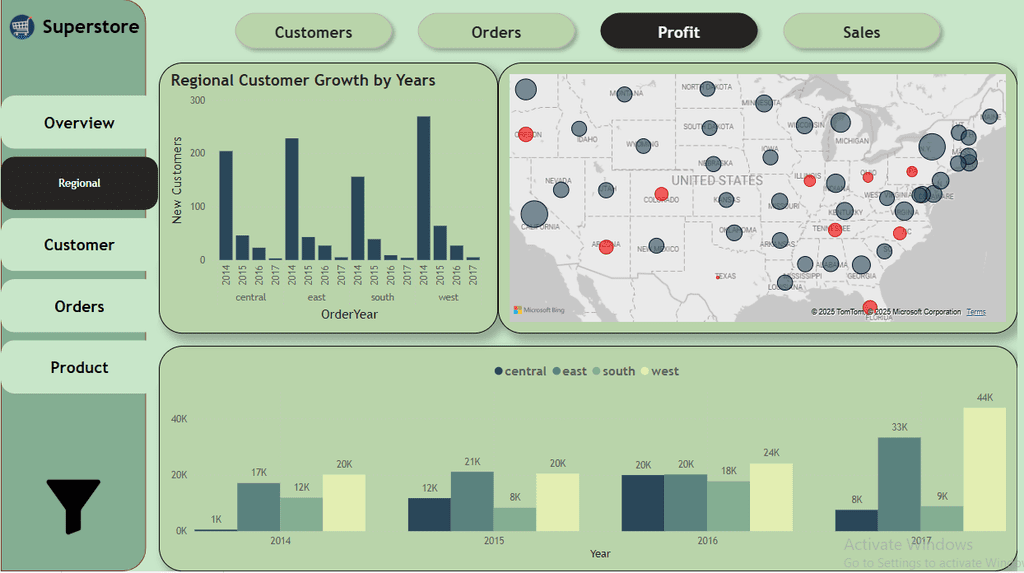Open the Terms link on map
The image size is (1024, 573).
pos(976,312)
